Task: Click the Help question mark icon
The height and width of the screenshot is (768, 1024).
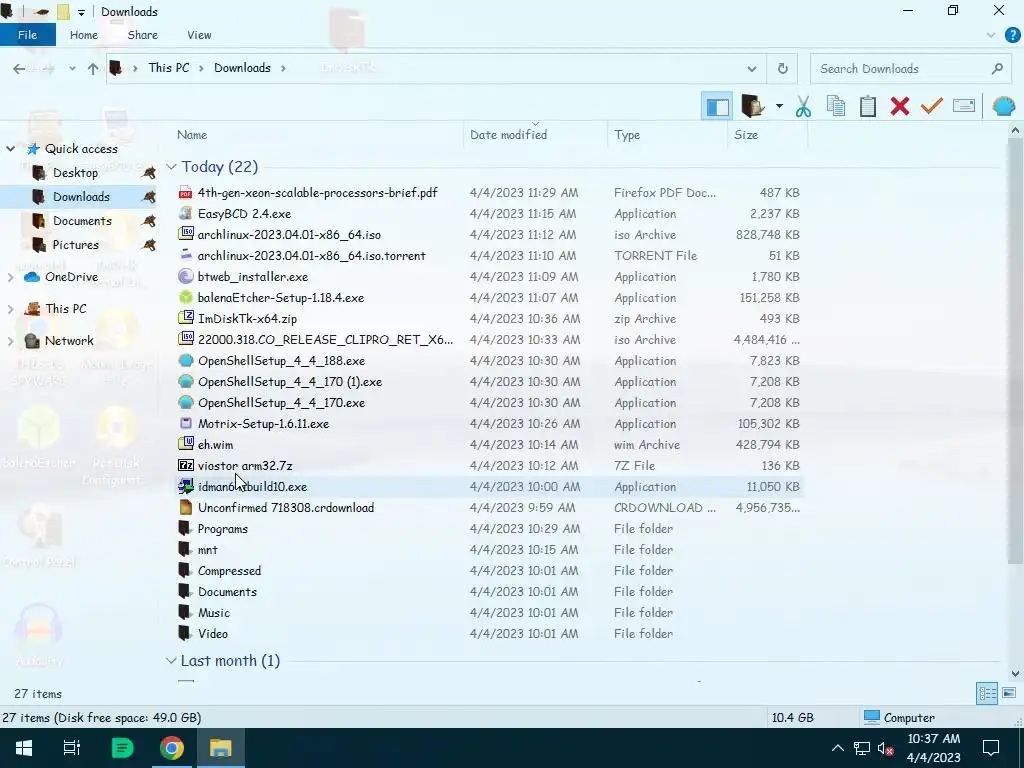Action: tap(1012, 35)
